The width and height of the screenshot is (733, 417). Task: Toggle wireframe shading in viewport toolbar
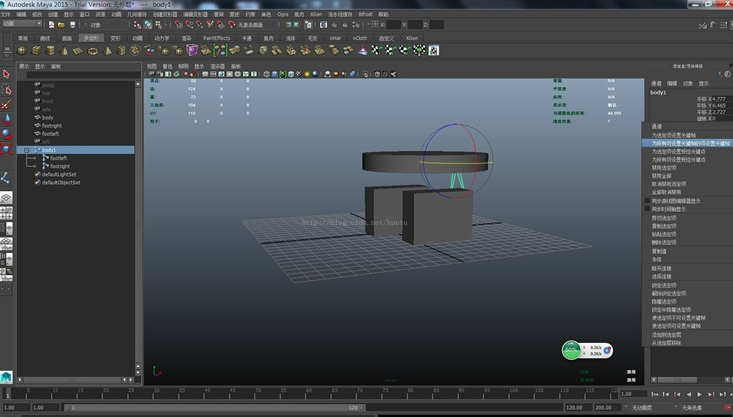(266, 74)
